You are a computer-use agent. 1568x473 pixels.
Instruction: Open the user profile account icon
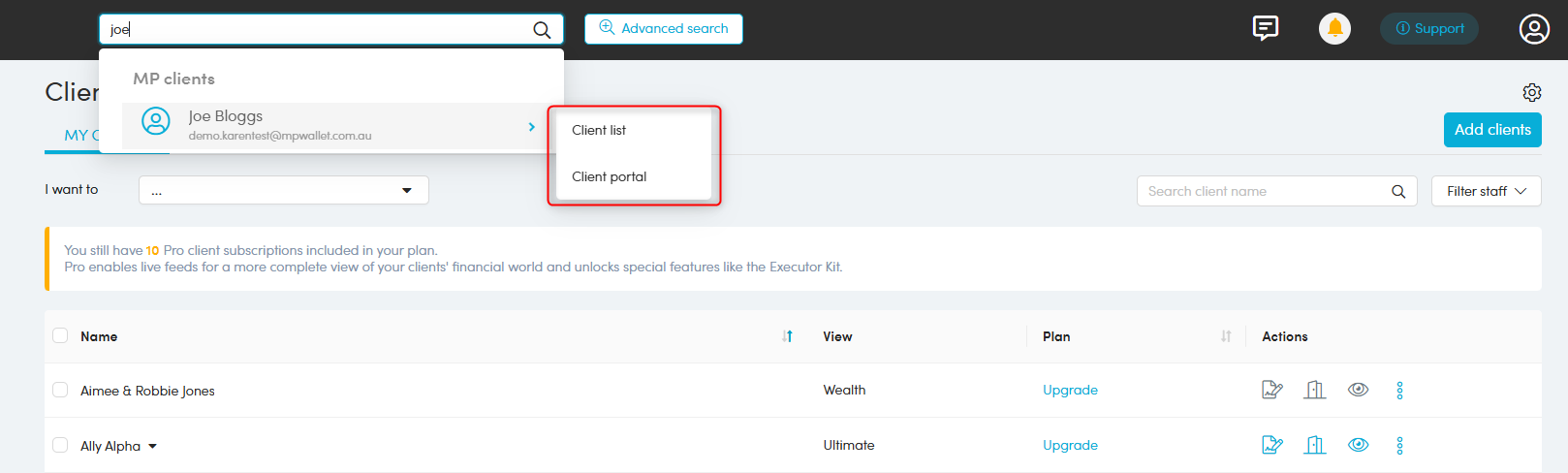click(1533, 29)
